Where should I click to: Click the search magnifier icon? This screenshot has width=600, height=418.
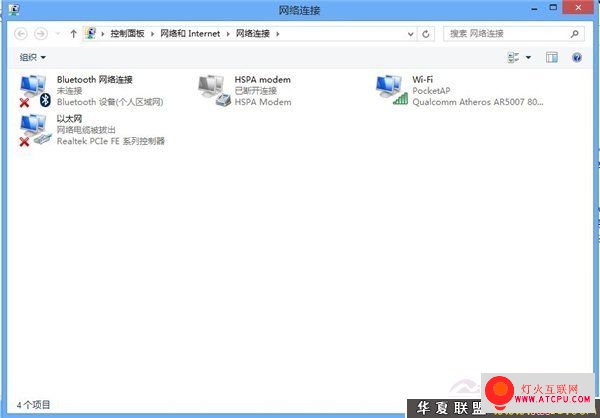tap(574, 34)
